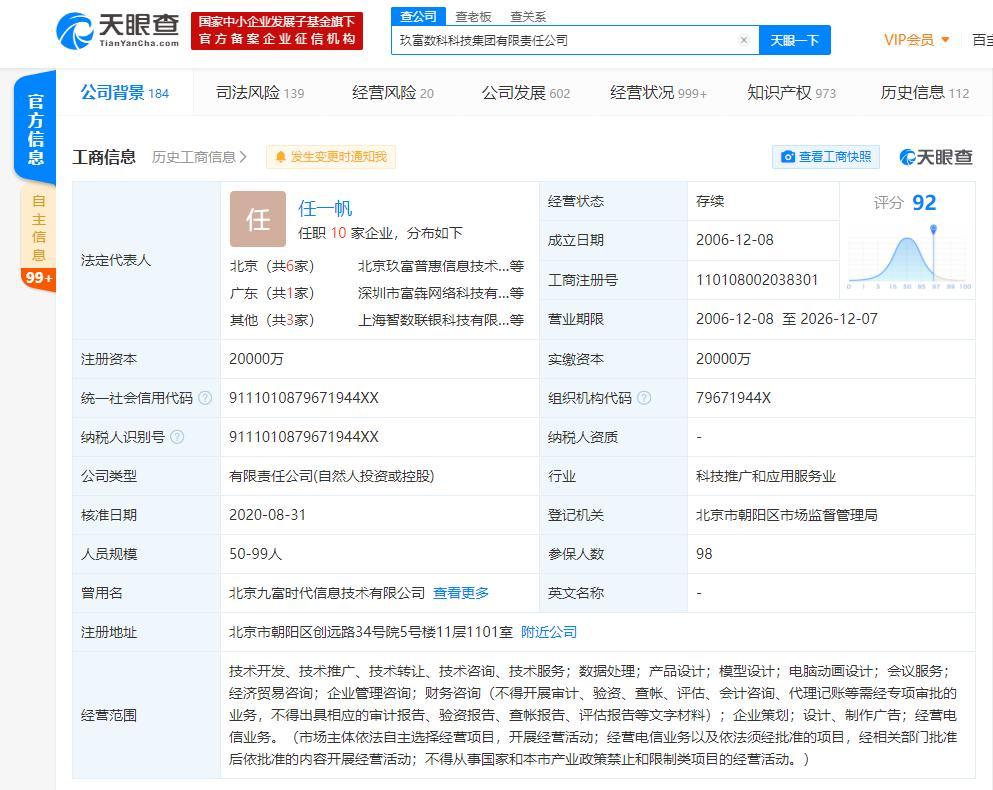Viewport: 993px width, 790px height.
Task: Click the 天眼查 watermark icon on the card
Action: [908, 157]
